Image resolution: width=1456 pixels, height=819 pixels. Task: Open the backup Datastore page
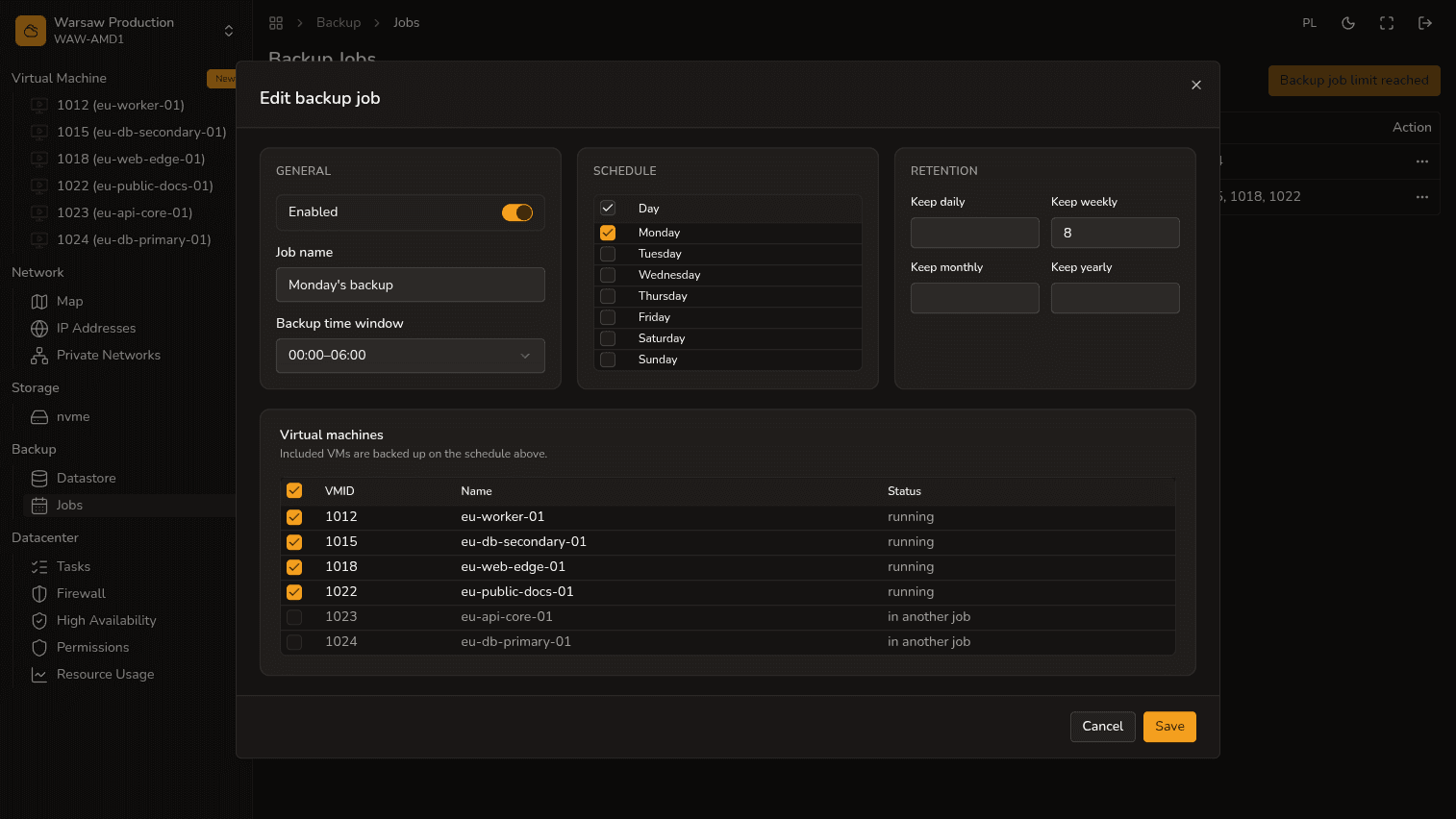86,478
